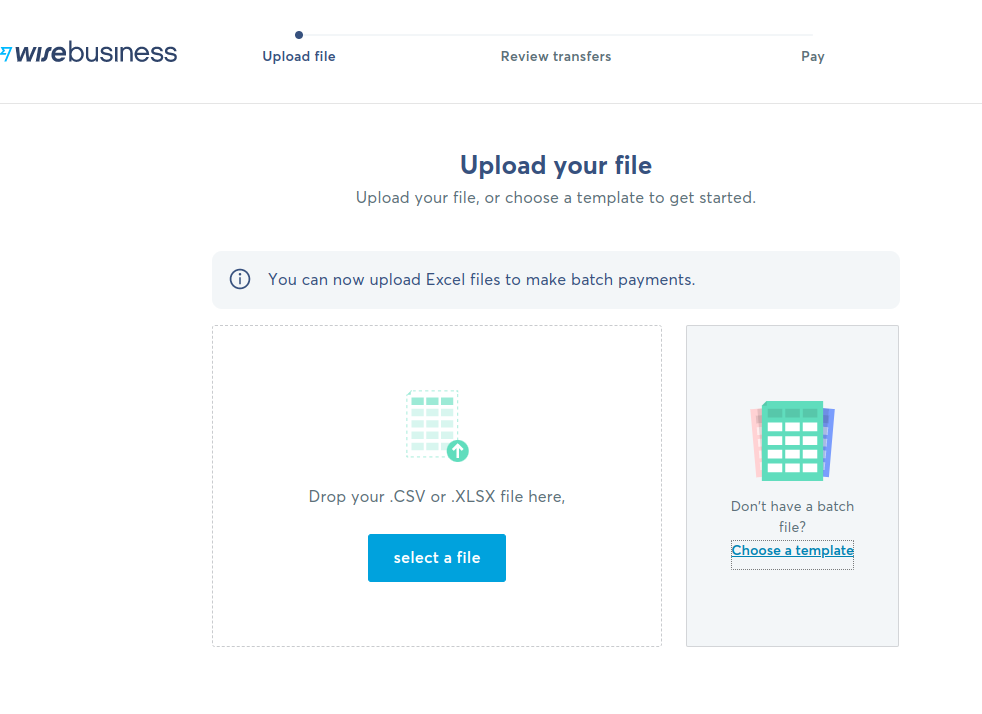Select the Upload file step

click(x=299, y=56)
